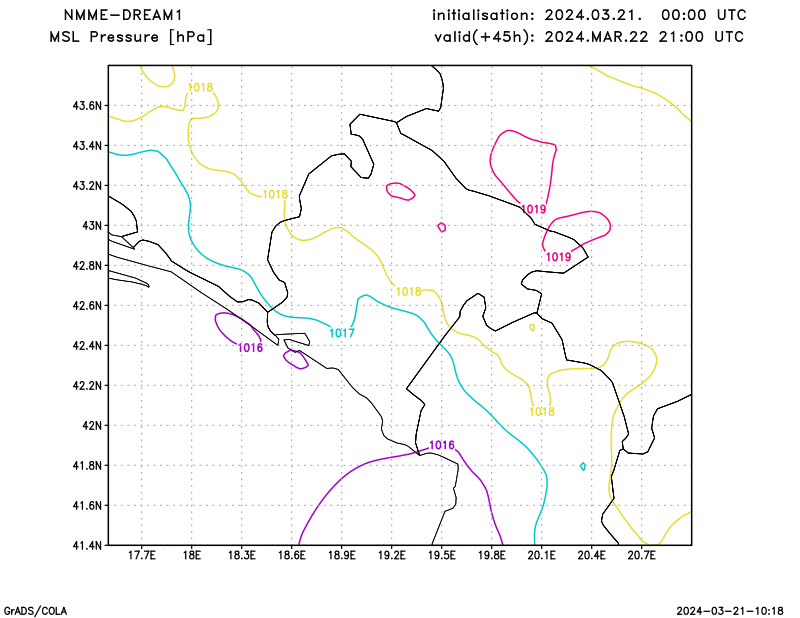Click the 20.1E longitude label
This screenshot has width=800, height=618.
[542, 555]
